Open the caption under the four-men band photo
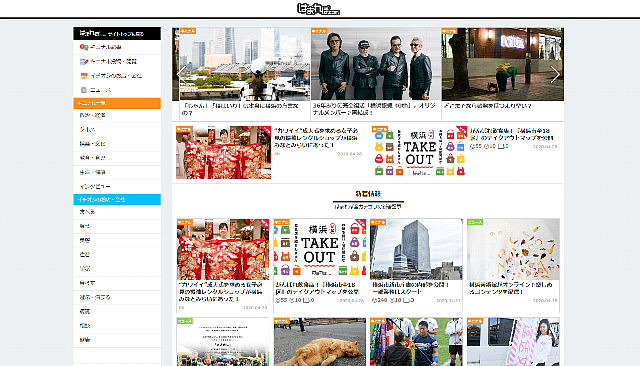This screenshot has width=640, height=366. point(374,109)
